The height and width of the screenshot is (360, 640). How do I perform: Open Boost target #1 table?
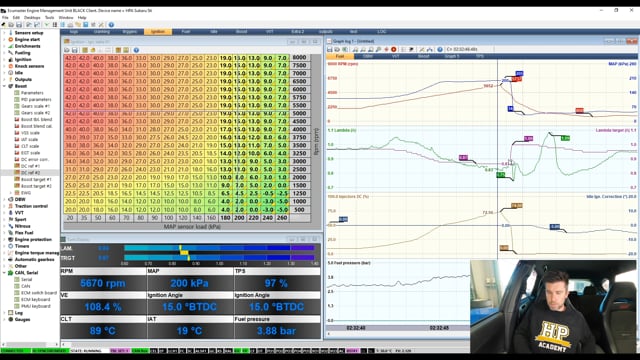tap(36, 180)
